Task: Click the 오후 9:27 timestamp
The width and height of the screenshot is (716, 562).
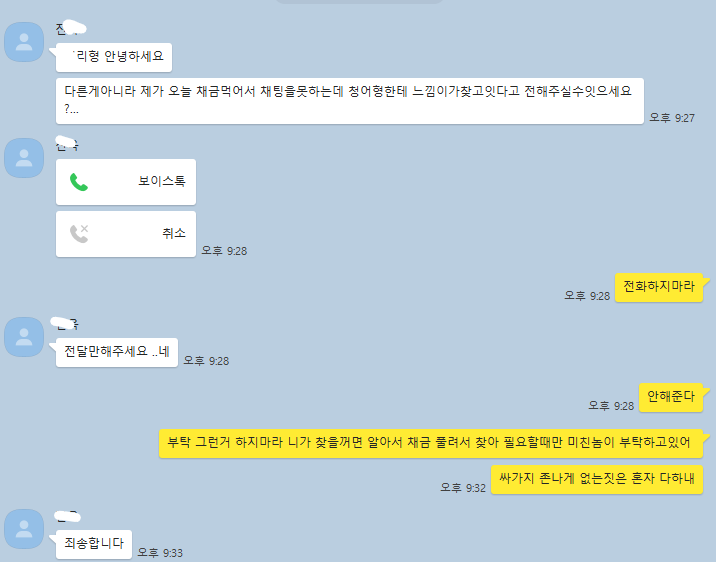Action: pyautogui.click(x=672, y=118)
